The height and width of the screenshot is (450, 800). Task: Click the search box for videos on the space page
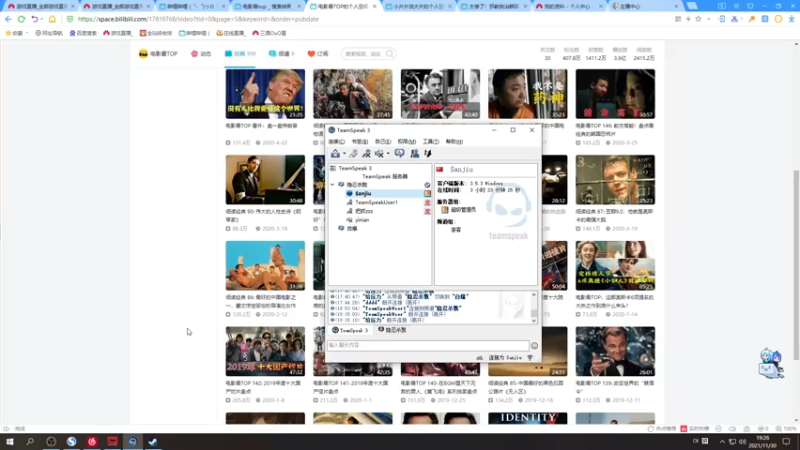(368, 54)
